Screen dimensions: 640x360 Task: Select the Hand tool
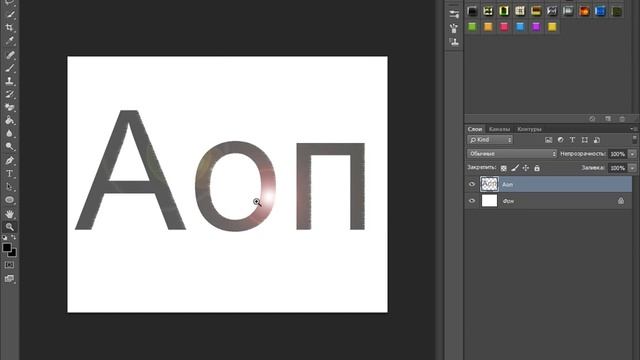(x=10, y=214)
